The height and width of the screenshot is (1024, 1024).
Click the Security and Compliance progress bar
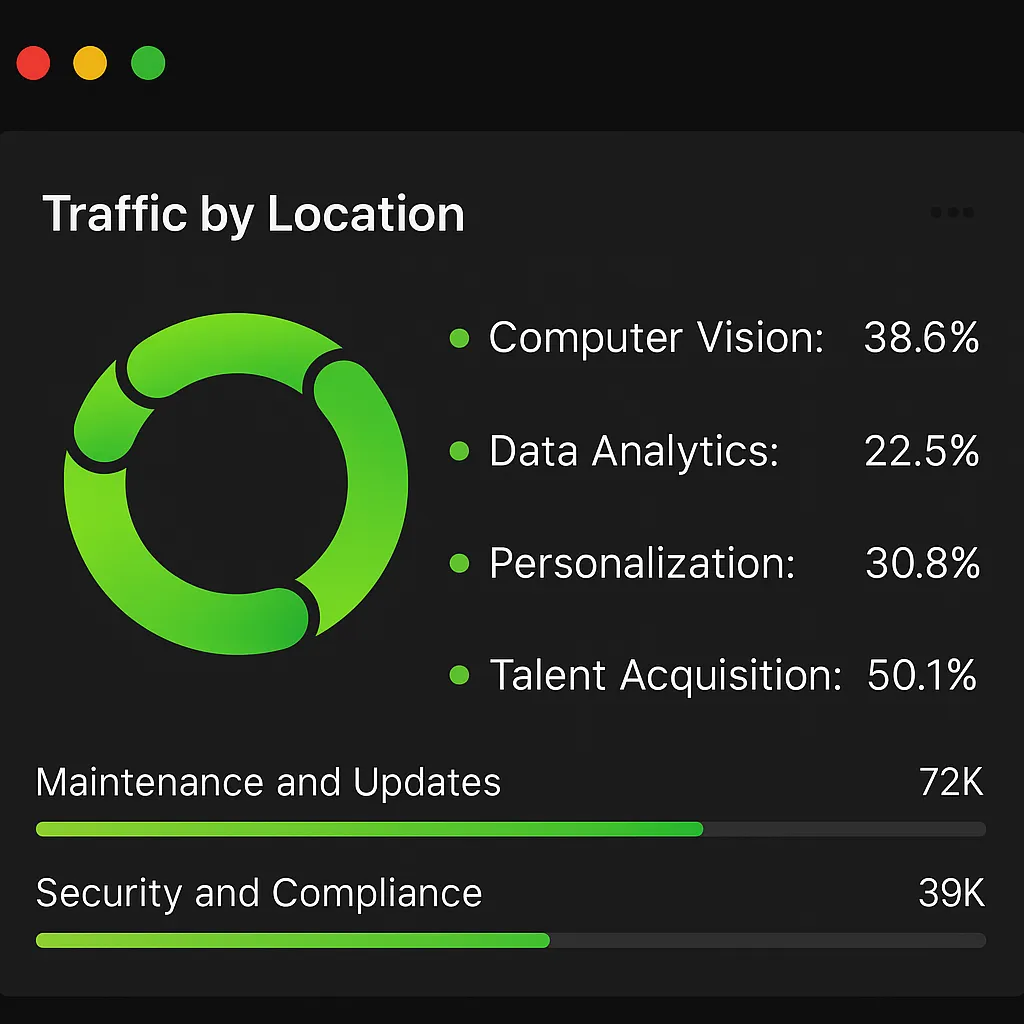511,940
